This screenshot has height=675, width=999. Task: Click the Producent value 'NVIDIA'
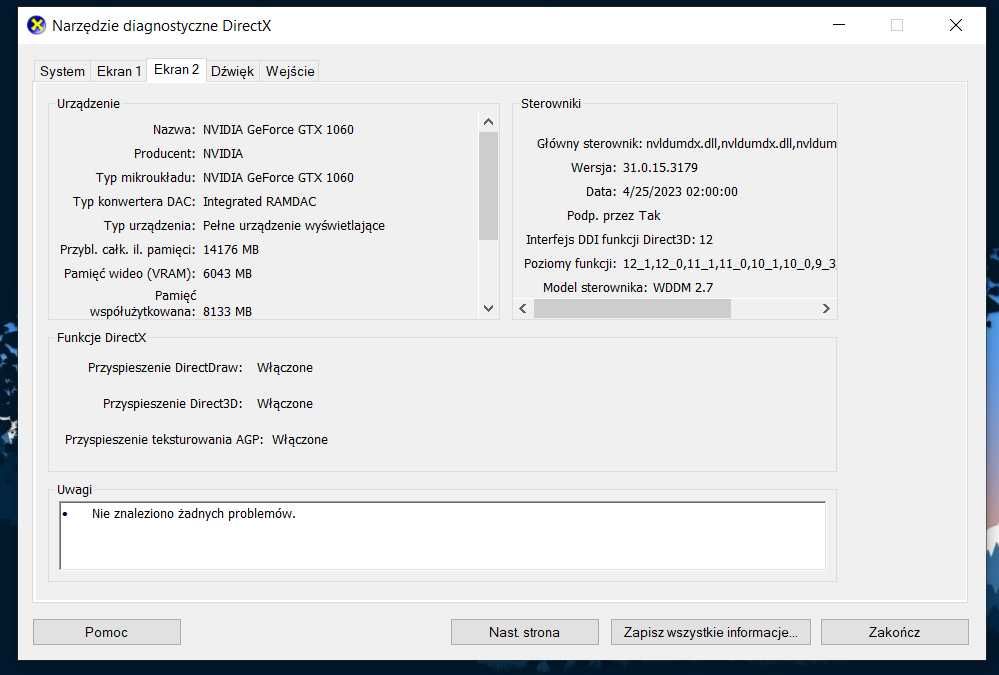point(223,154)
